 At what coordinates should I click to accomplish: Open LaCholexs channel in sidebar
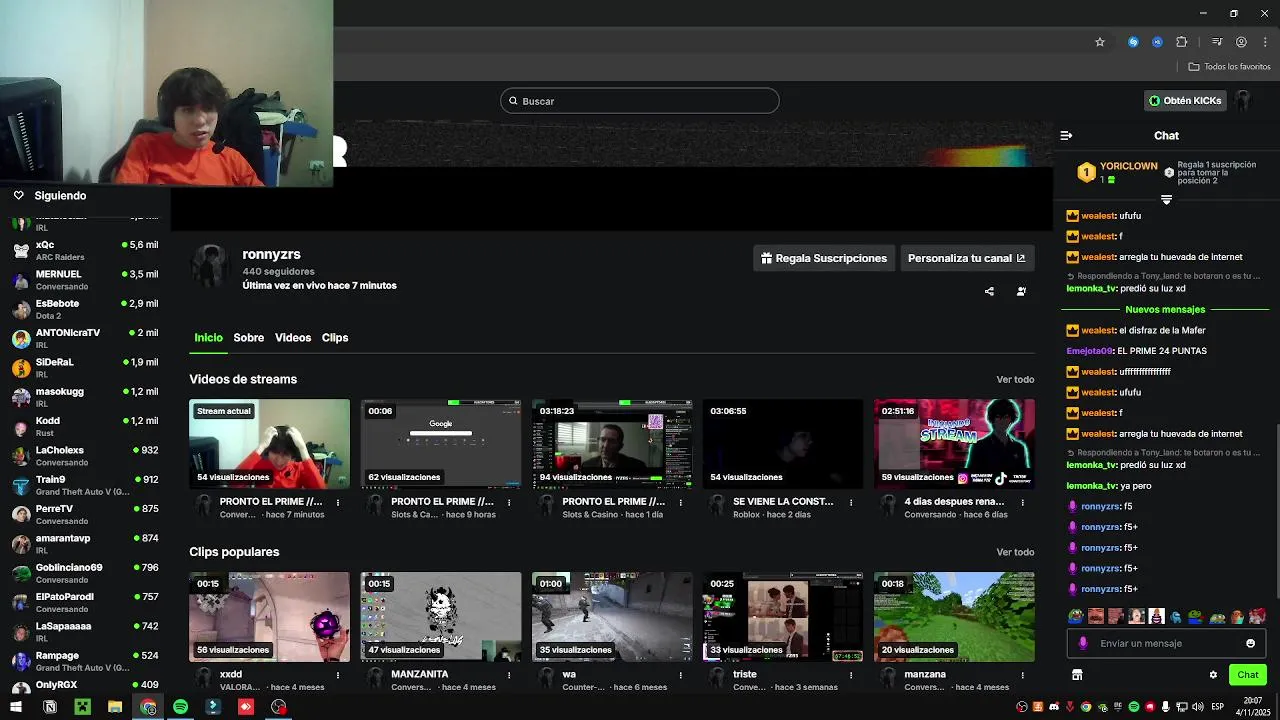click(x=85, y=456)
